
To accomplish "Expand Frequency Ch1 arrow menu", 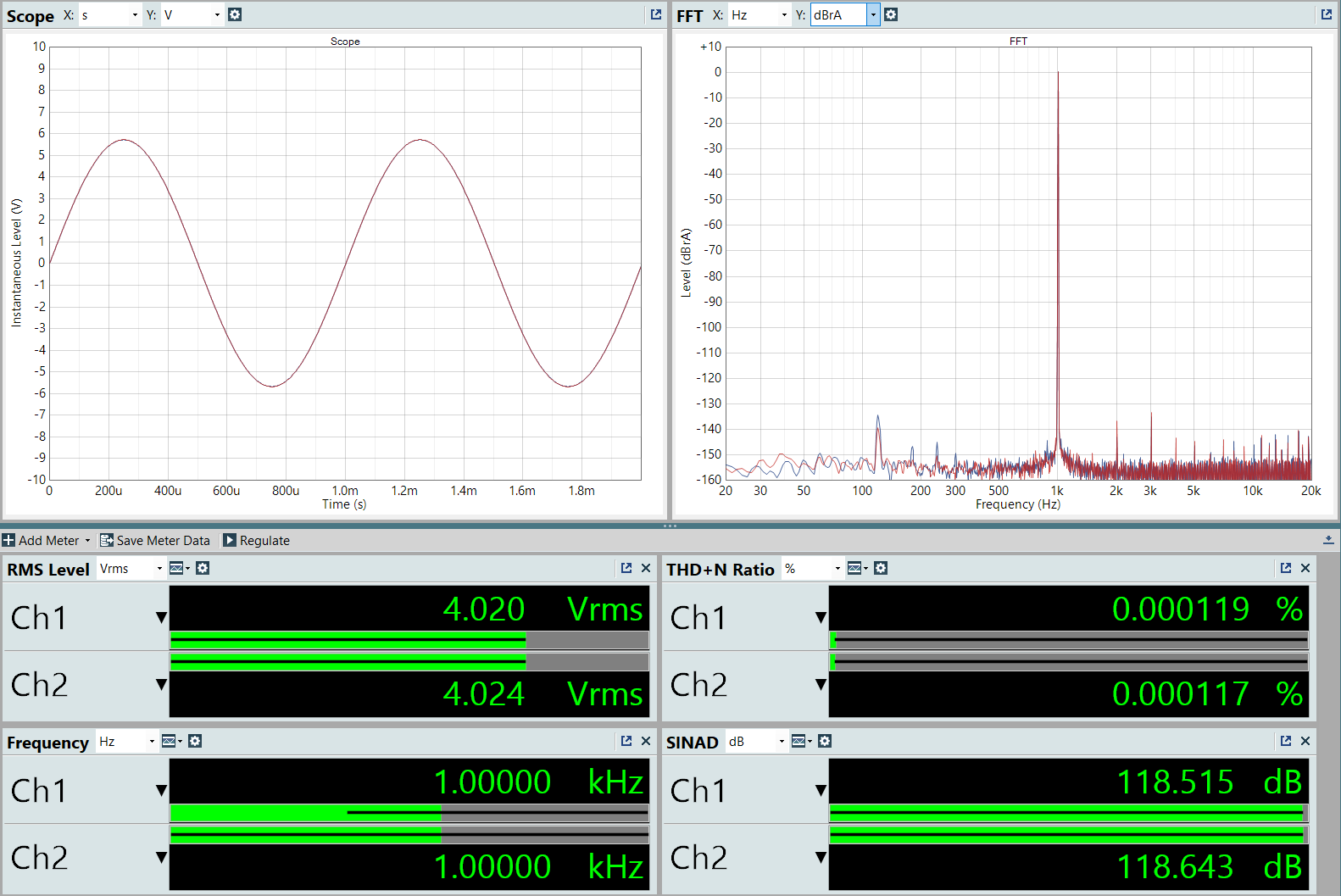I will coord(161,790).
